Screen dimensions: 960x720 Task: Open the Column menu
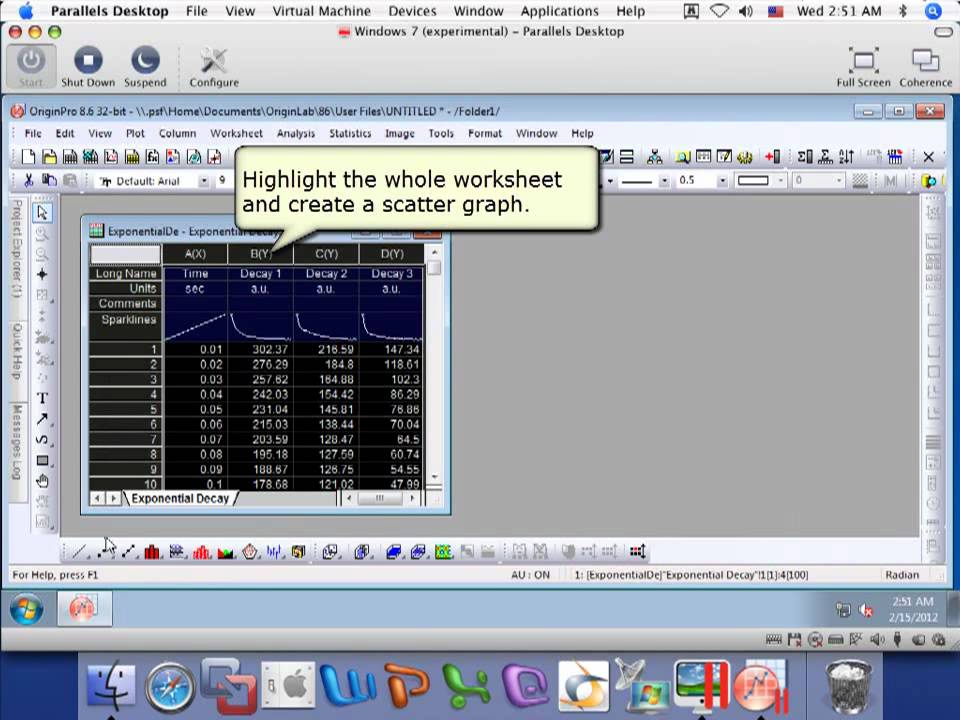(178, 133)
